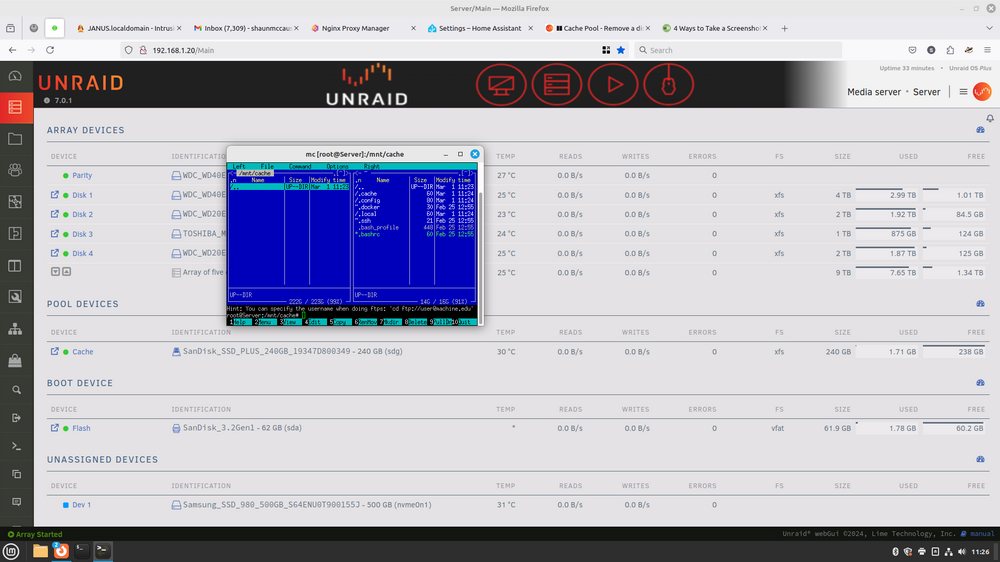
Task: Open the Disk 3 device link
Action: 82,234
